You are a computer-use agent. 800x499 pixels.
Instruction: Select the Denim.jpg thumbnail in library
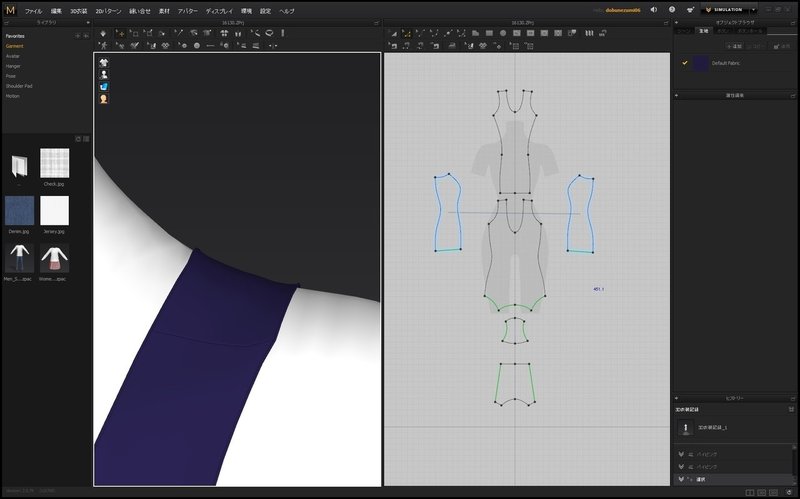(19, 210)
